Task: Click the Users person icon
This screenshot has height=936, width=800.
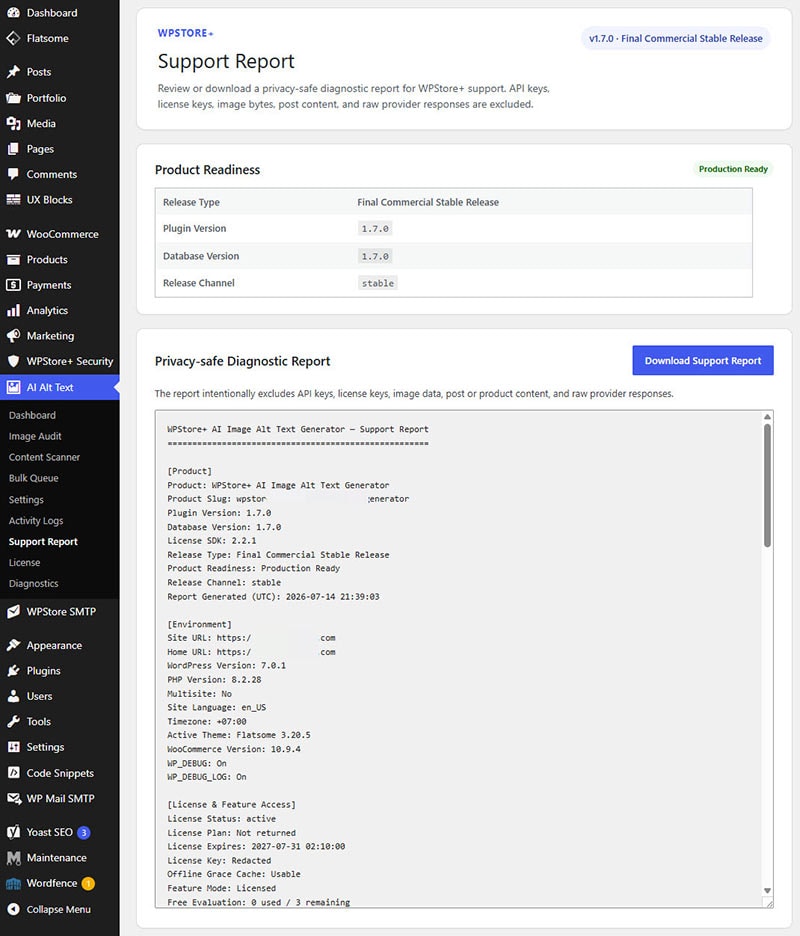Action: 13,696
